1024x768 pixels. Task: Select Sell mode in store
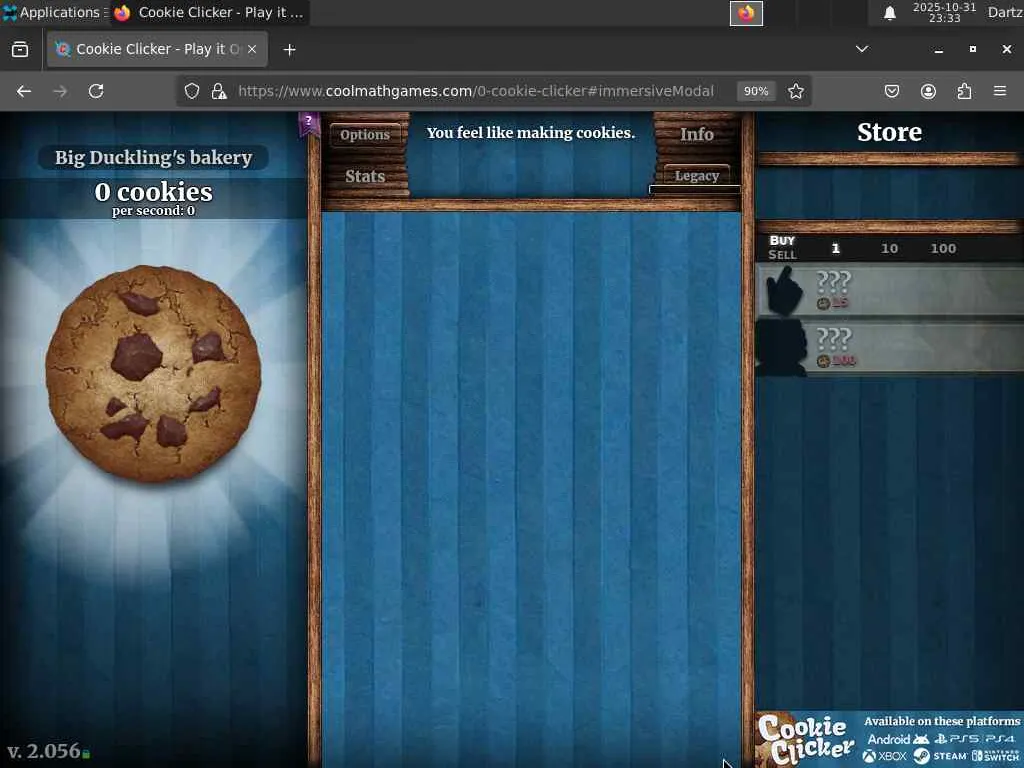pyautogui.click(x=782, y=255)
